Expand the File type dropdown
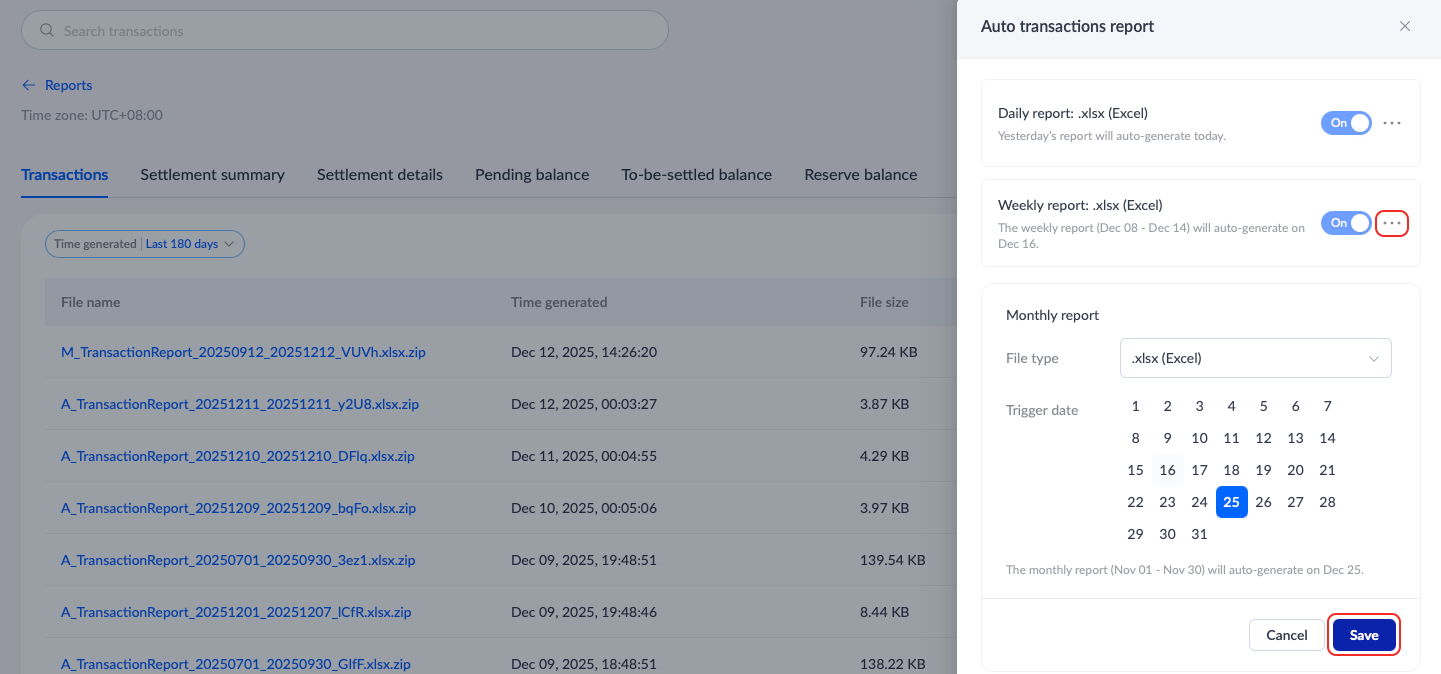 [1255, 358]
